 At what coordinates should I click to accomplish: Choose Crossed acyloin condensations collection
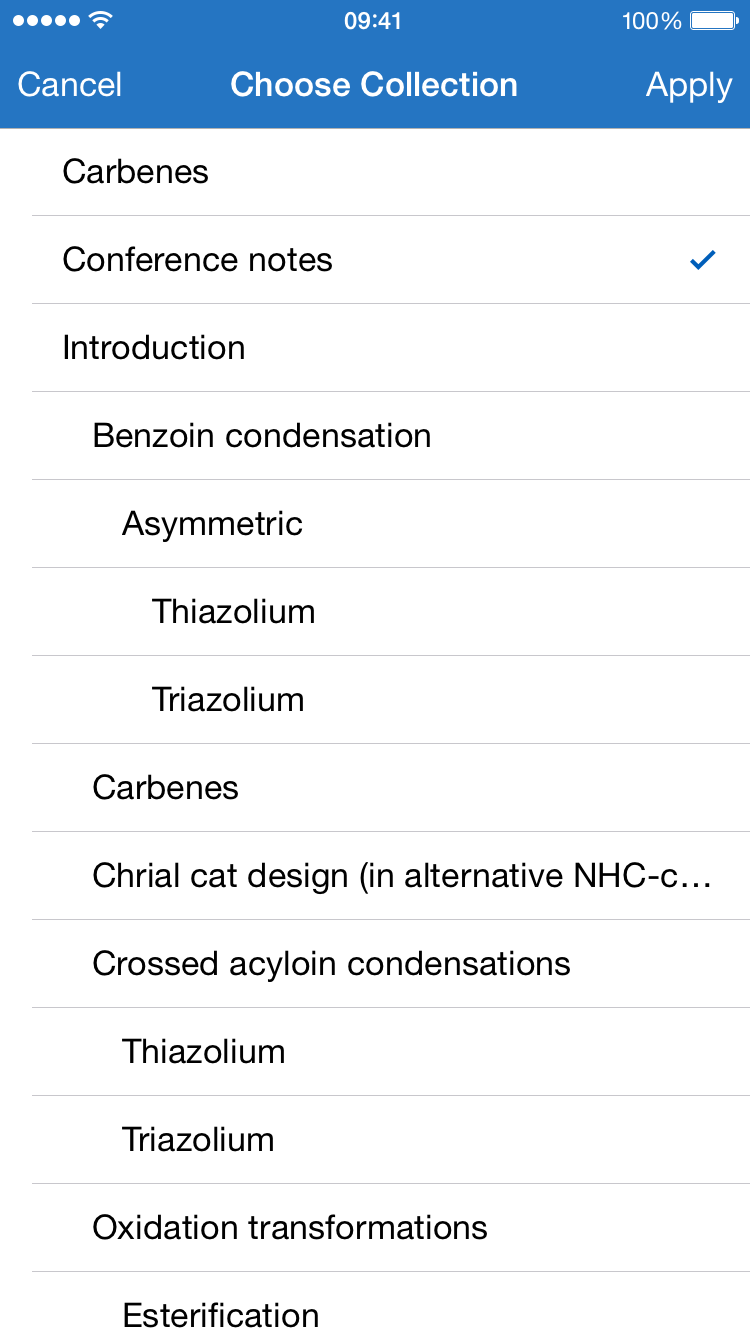pos(375,964)
